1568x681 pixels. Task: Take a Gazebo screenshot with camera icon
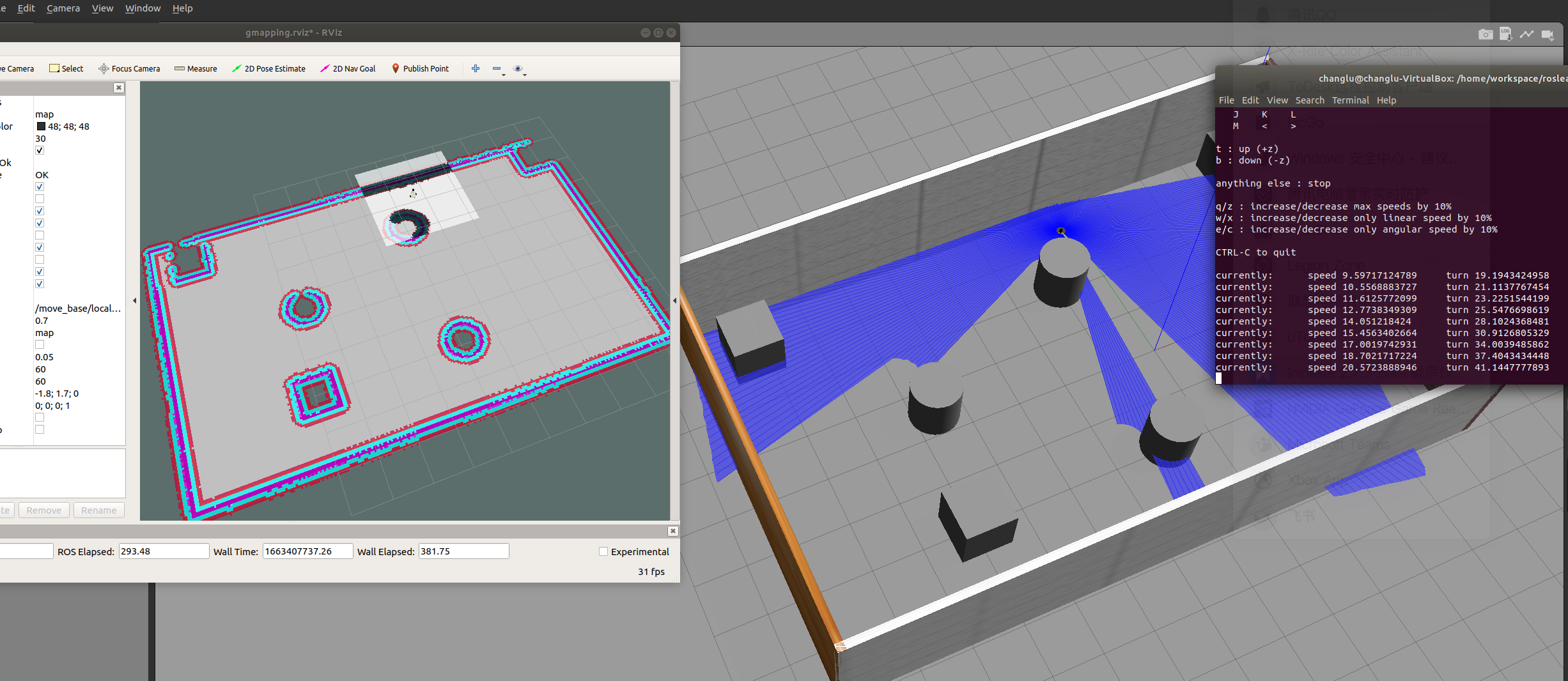(x=1486, y=34)
